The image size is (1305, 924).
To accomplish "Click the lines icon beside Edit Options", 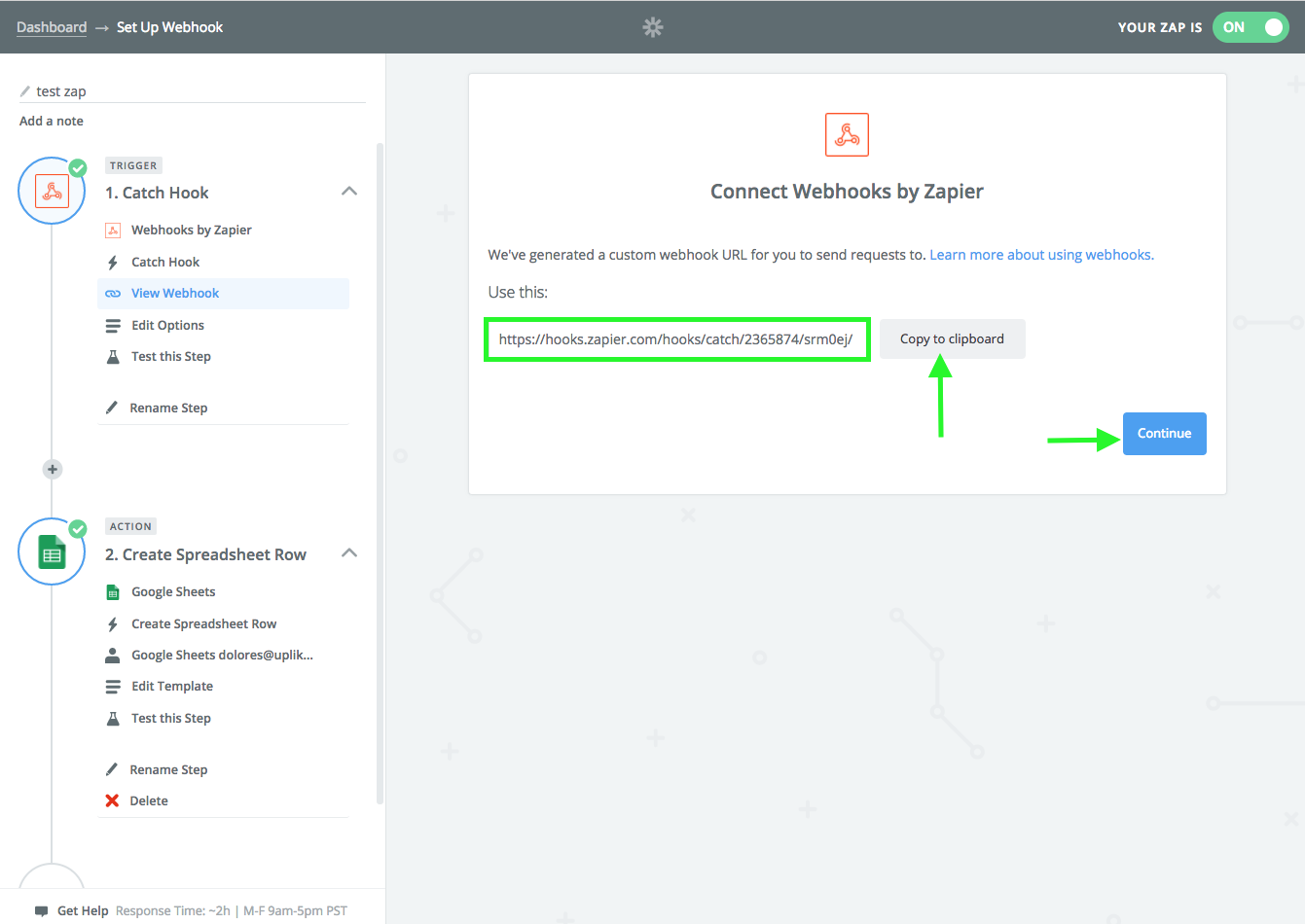I will tap(113, 326).
